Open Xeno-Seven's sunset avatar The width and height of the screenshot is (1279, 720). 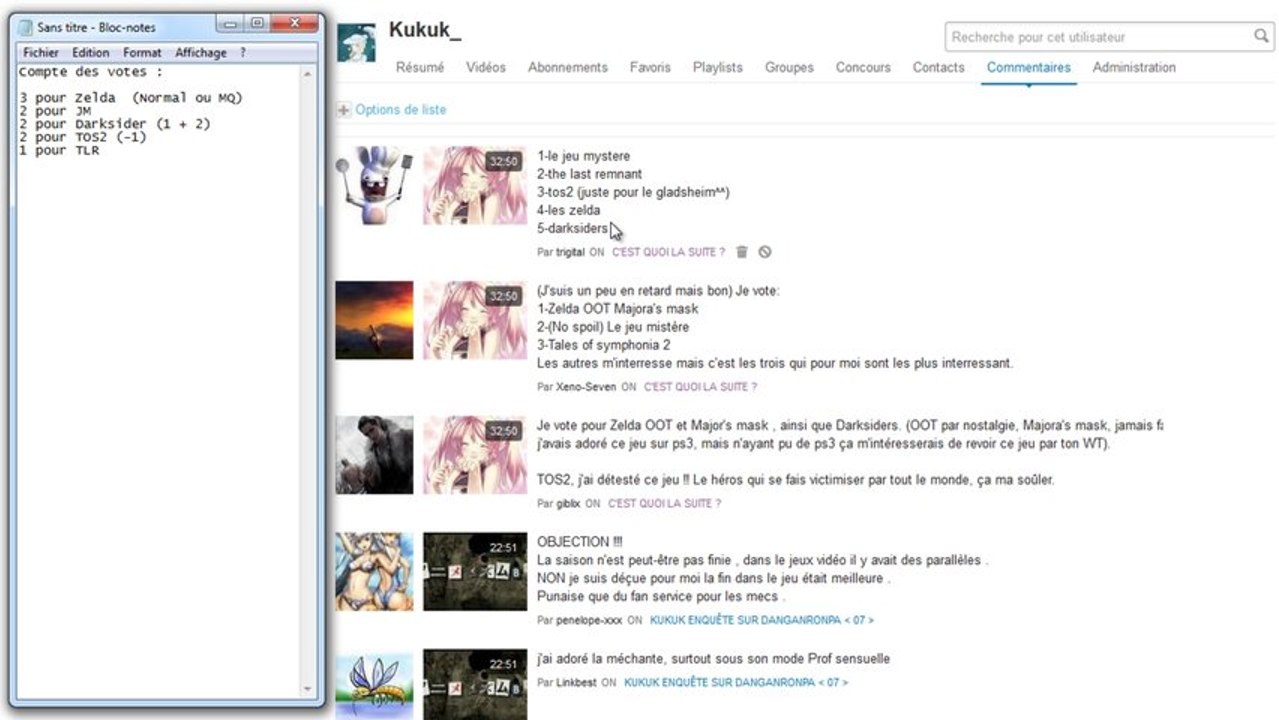(x=374, y=320)
